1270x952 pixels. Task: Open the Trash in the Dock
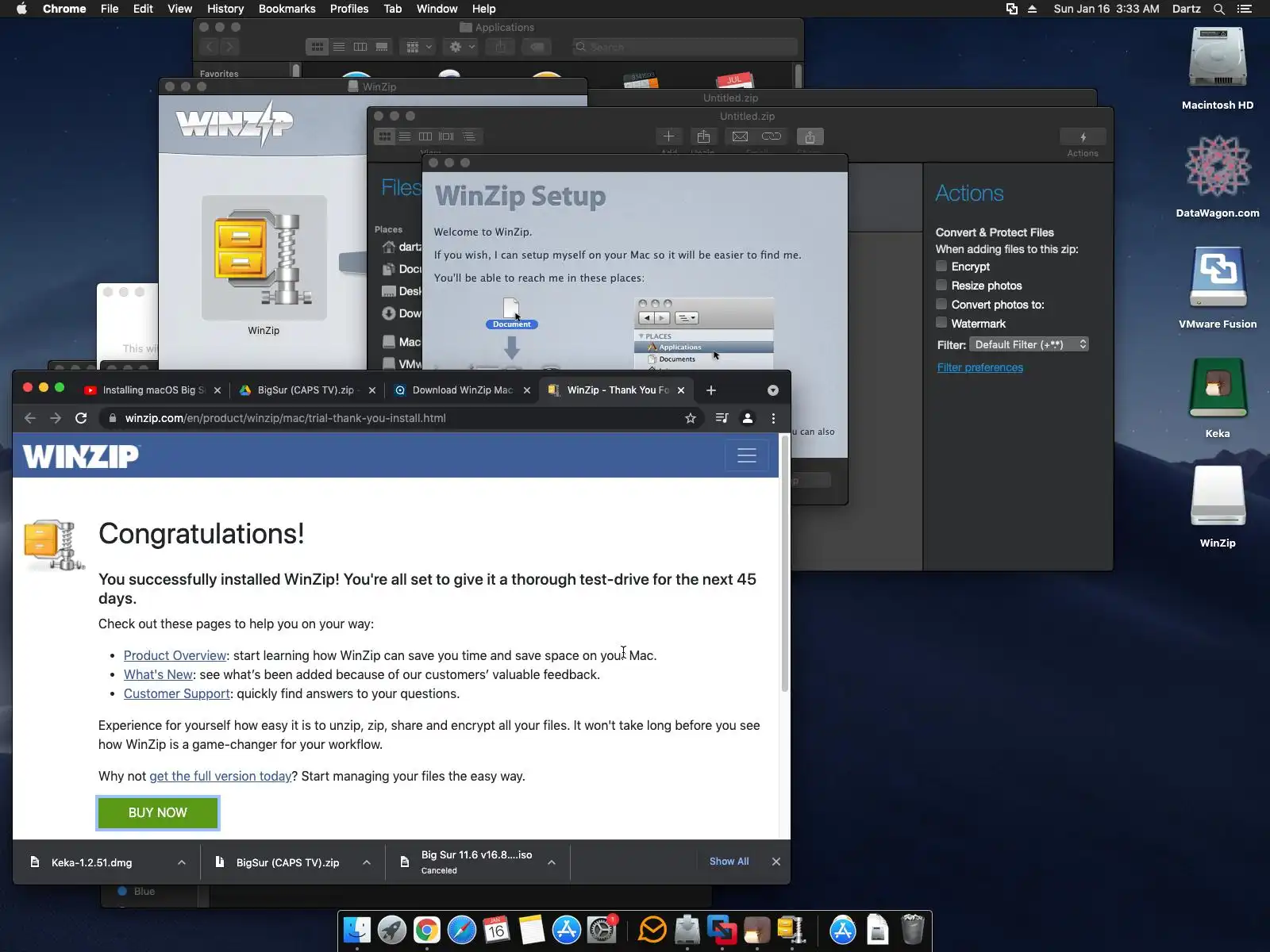pos(913,930)
